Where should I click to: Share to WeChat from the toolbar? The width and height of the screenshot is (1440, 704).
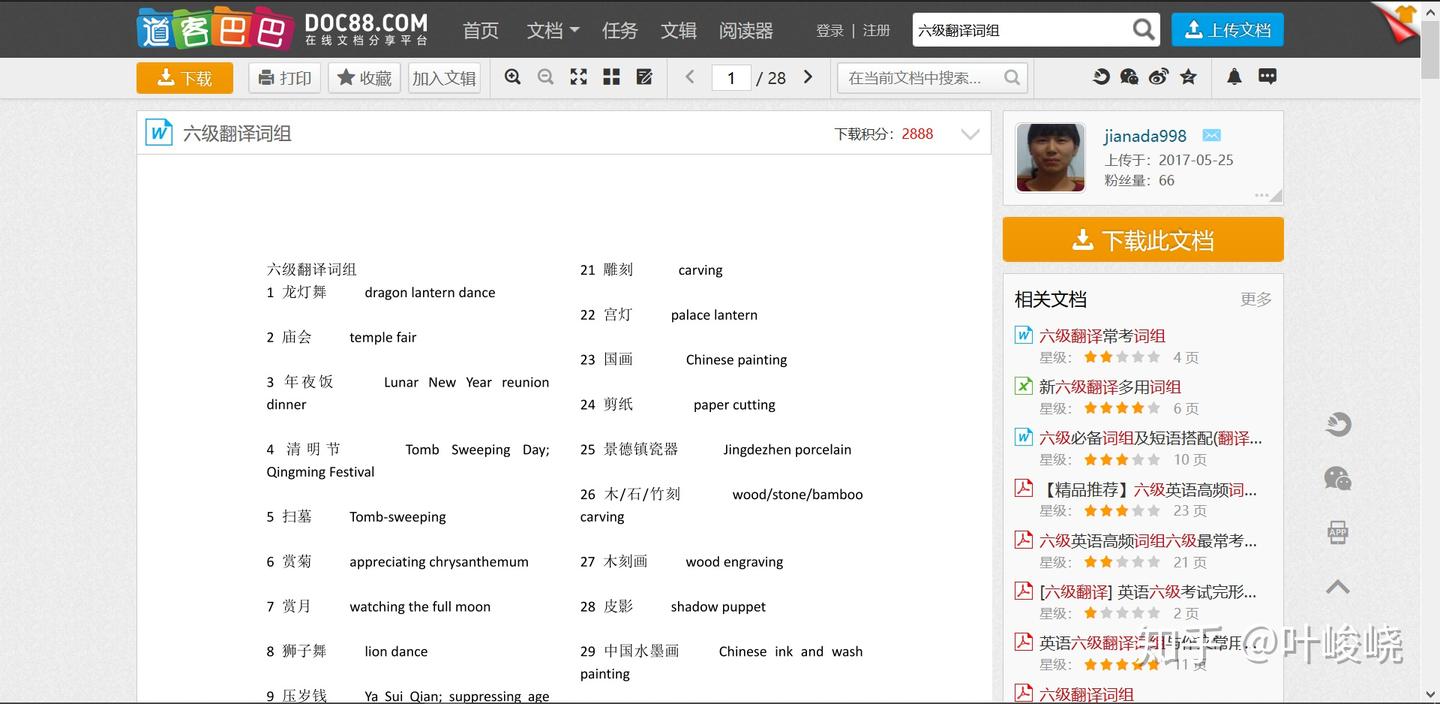(1130, 76)
